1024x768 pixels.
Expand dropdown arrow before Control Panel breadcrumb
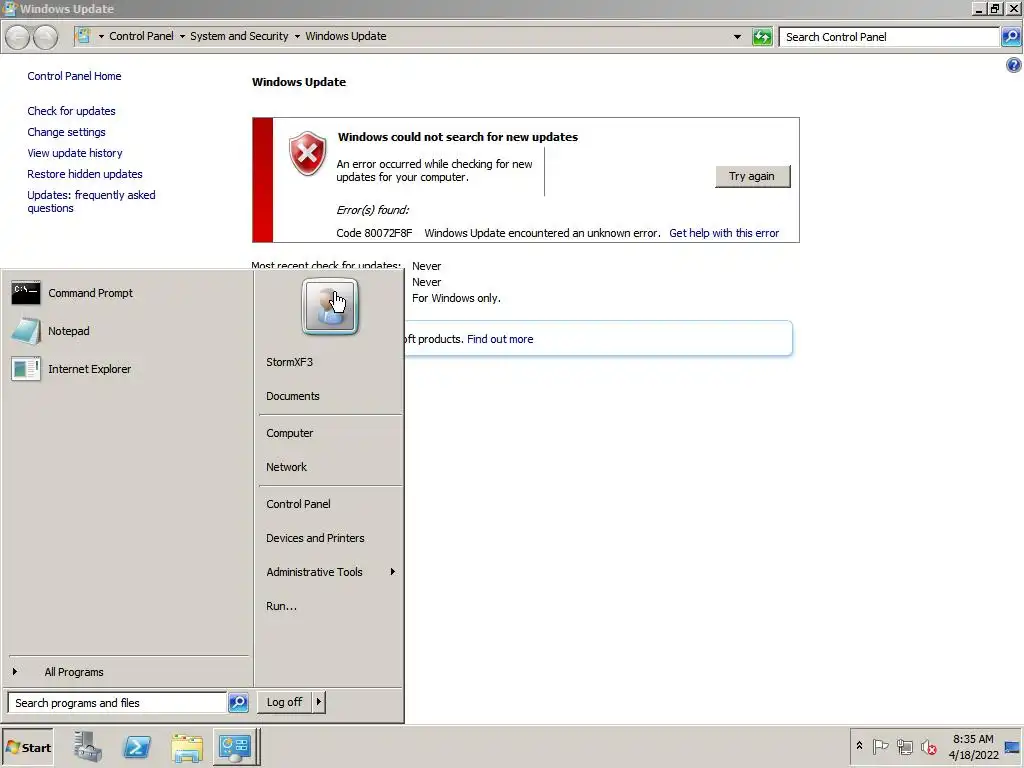coord(101,37)
